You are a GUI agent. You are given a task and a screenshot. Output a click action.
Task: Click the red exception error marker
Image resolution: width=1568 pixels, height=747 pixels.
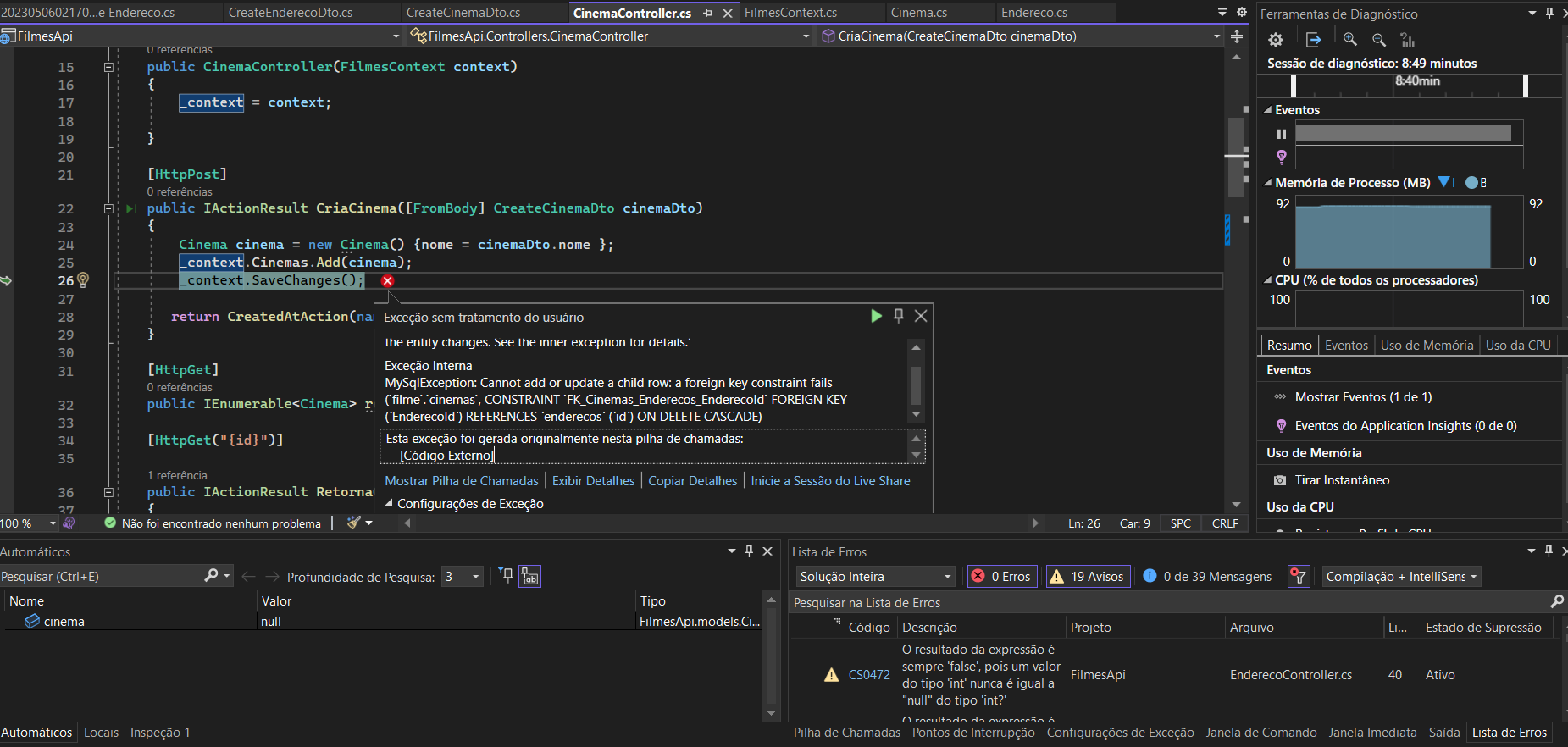pyautogui.click(x=387, y=281)
